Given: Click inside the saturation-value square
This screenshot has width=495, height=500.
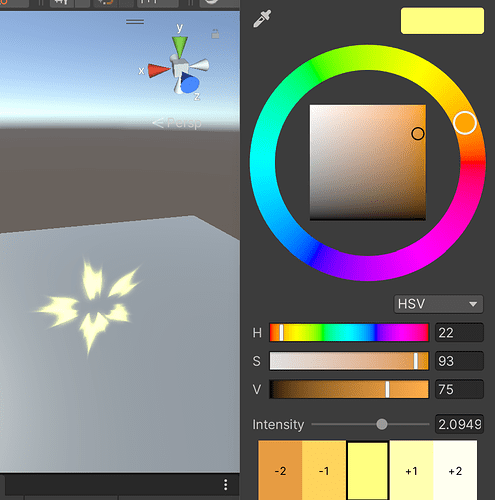Looking at the screenshot, I should [368, 162].
